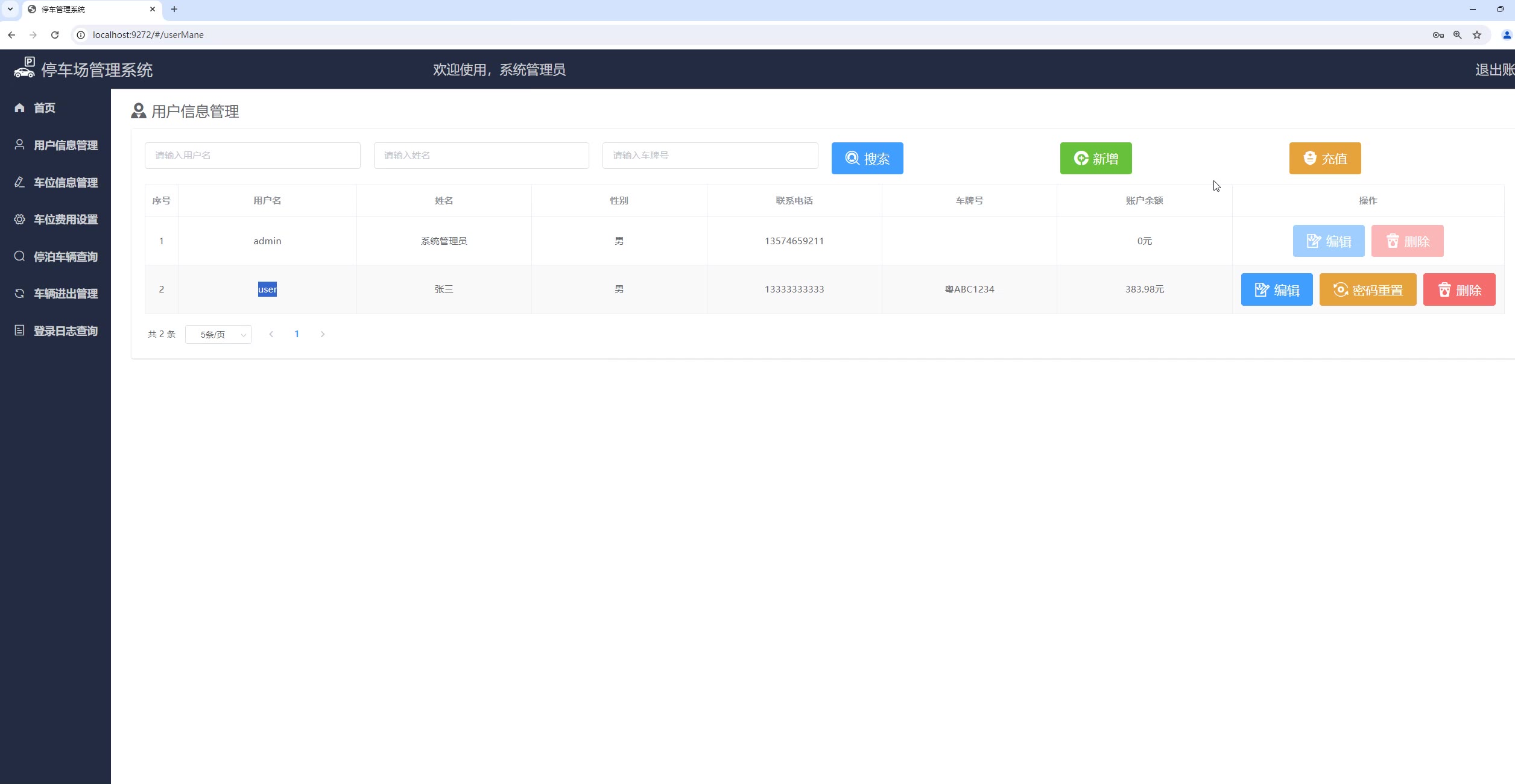Screen dimensions: 1515x784
Task: Open the 登录日志查询 menu item
Action: [55, 330]
